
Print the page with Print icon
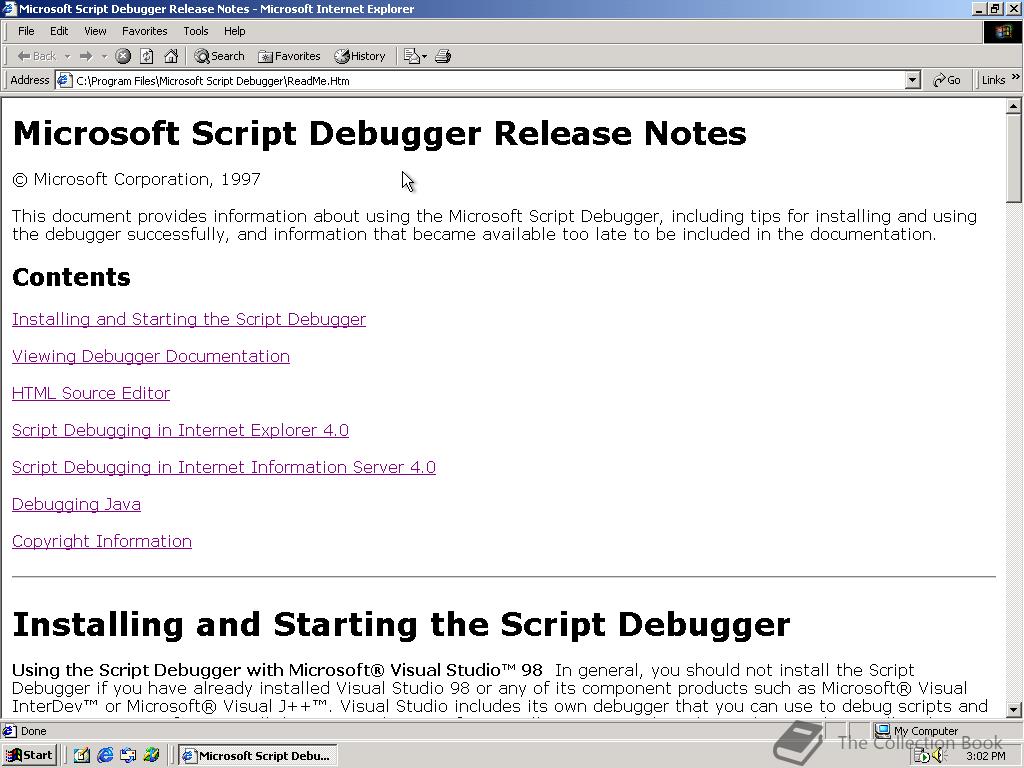click(443, 56)
